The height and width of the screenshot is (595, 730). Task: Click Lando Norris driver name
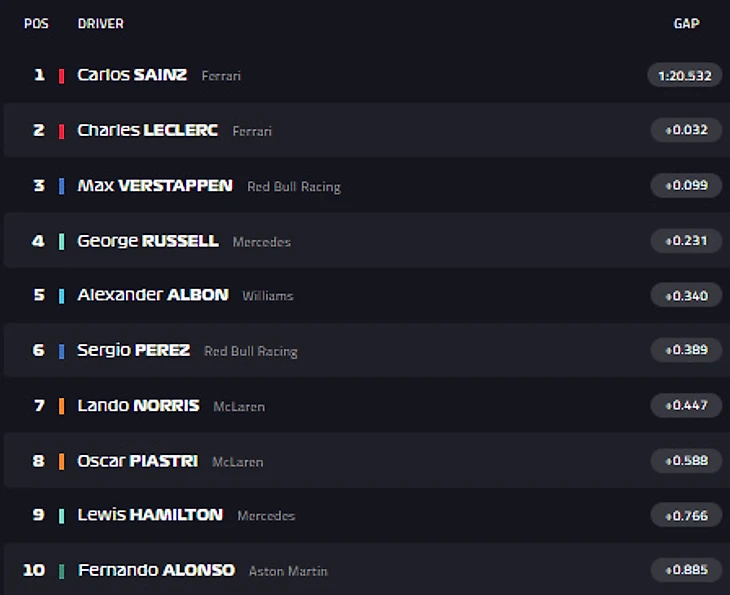click(138, 405)
